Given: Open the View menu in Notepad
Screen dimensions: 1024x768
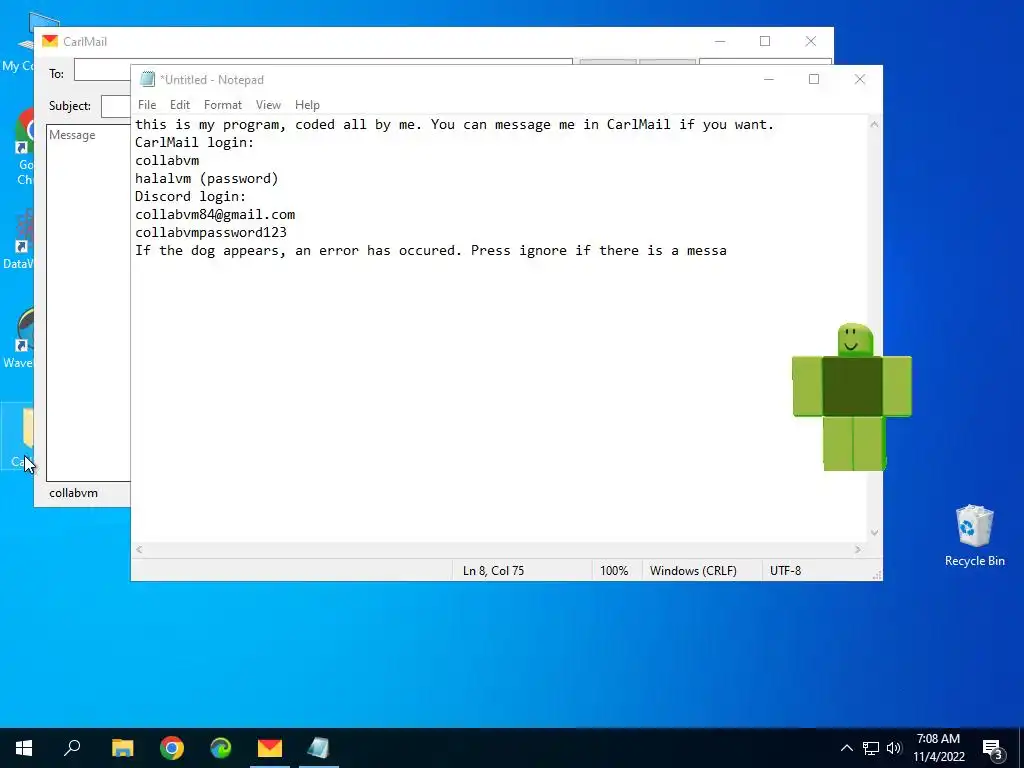Looking at the screenshot, I should 268,104.
